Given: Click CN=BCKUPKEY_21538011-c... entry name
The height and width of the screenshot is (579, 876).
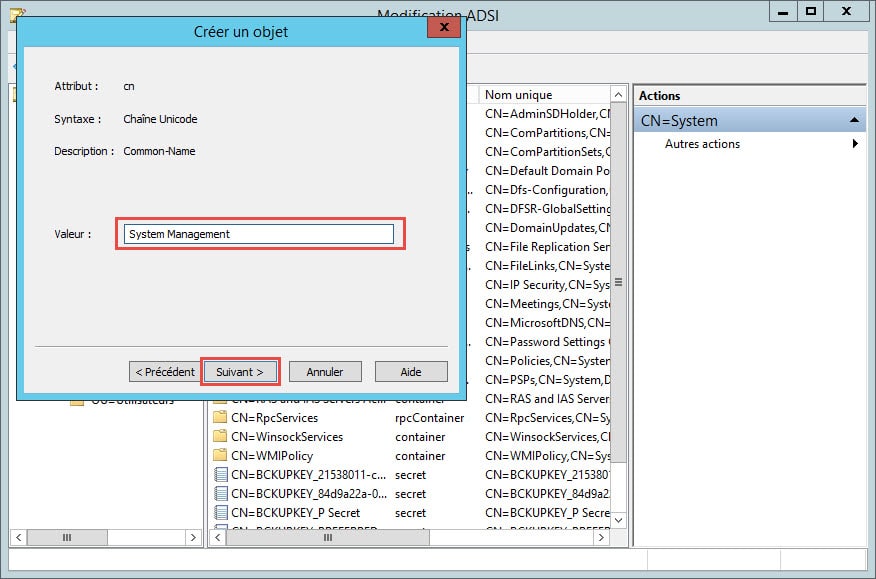Looking at the screenshot, I should pos(308,474).
